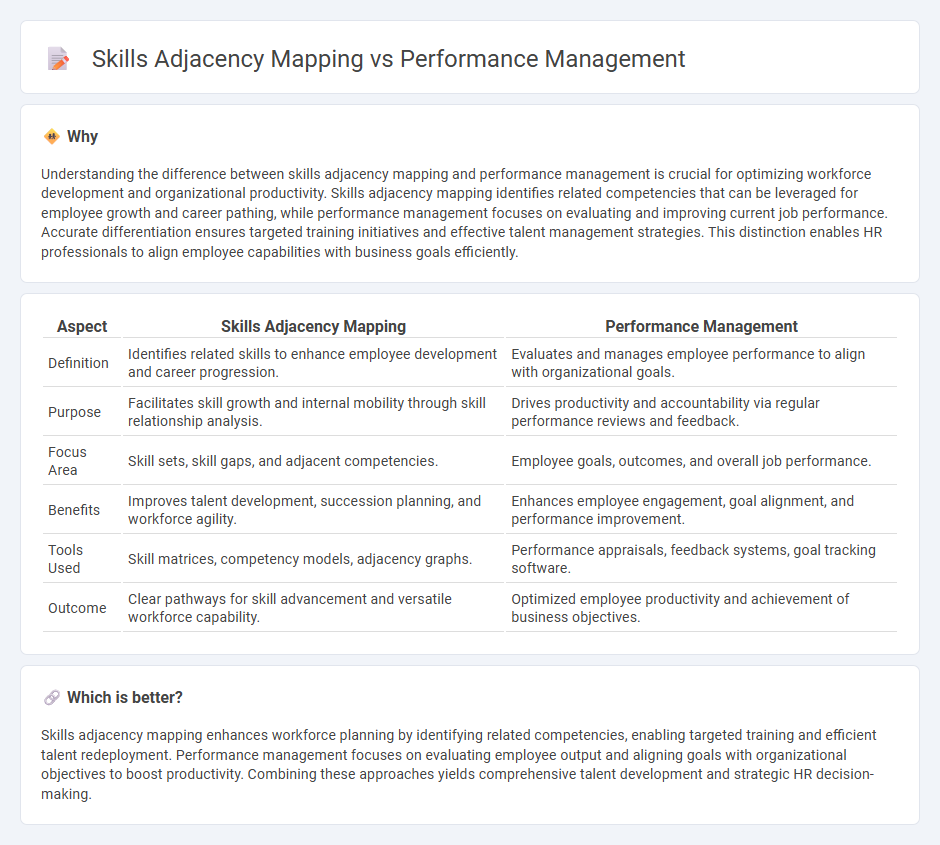Select the Purpose row label
Screen dimensions: 940x845
(x=74, y=412)
